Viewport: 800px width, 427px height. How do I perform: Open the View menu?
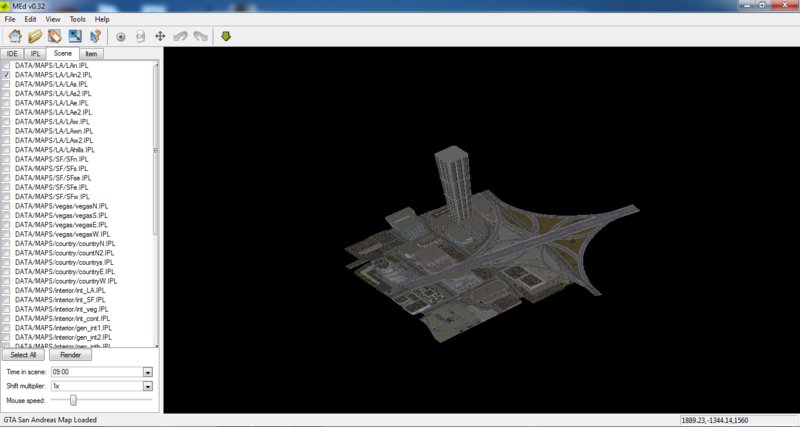[53, 19]
